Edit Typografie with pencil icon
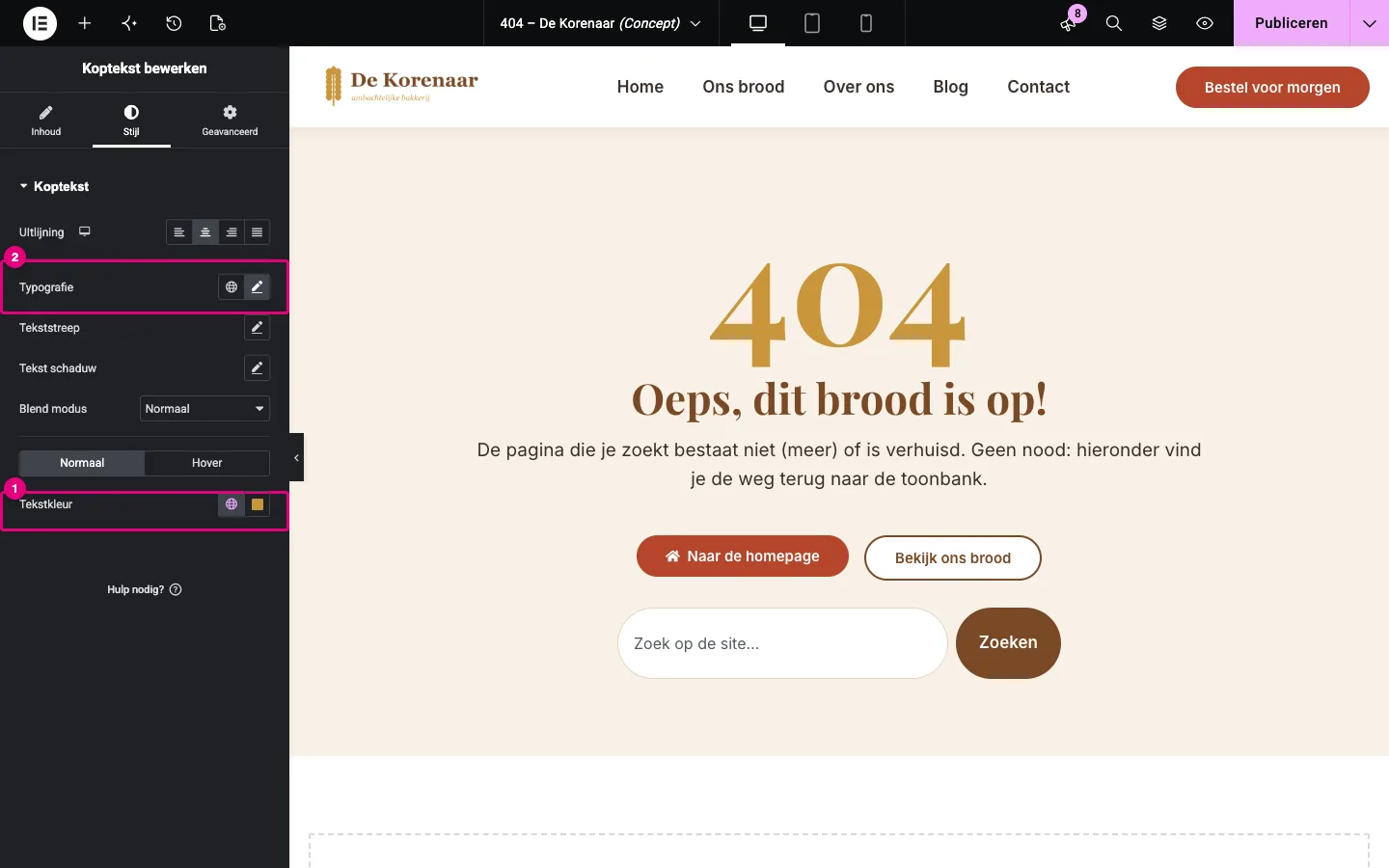This screenshot has width=1389, height=868. pos(258,287)
